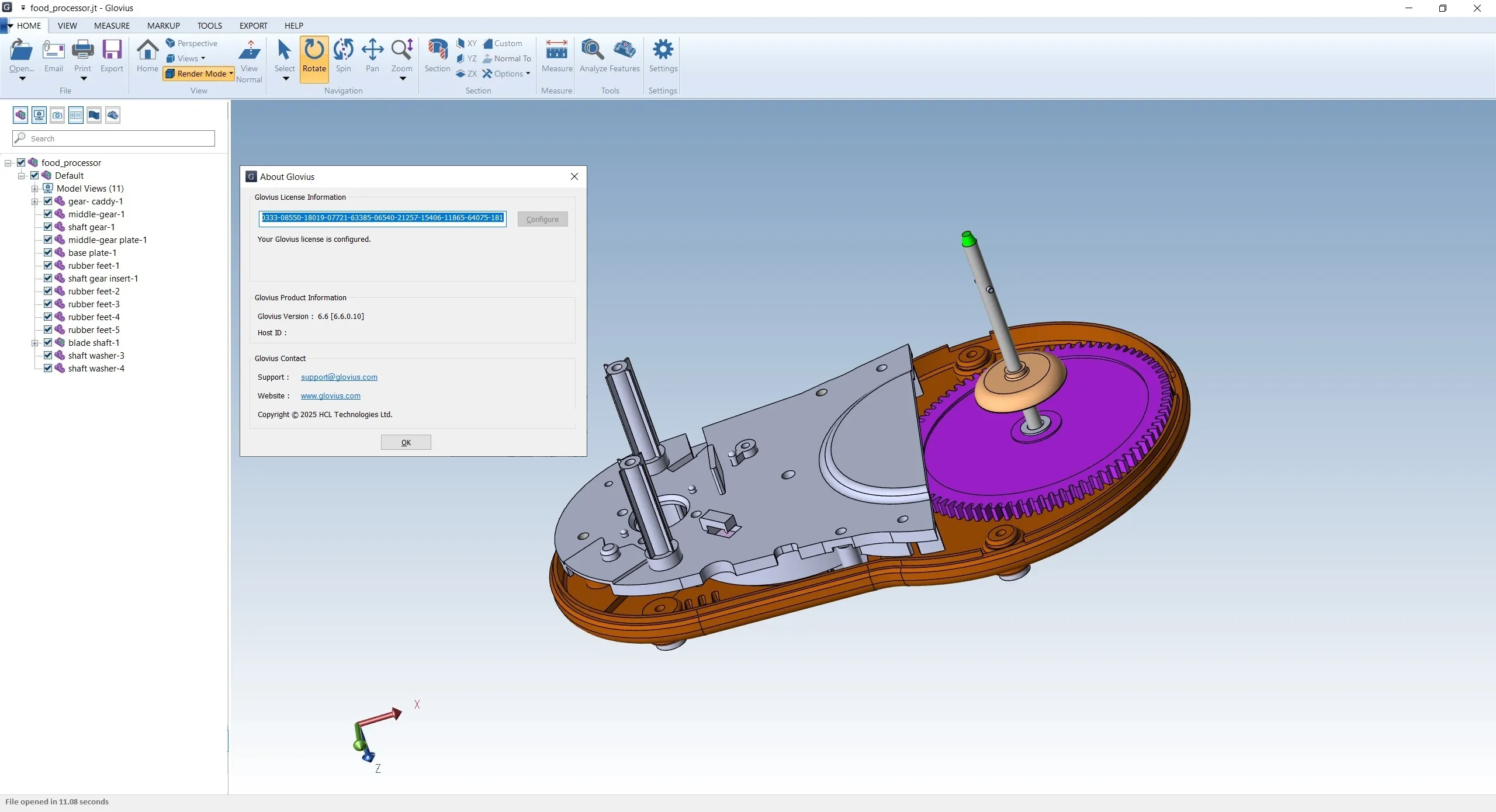The width and height of the screenshot is (1496, 812).
Task: Click the Open file icon
Action: [x=22, y=50]
